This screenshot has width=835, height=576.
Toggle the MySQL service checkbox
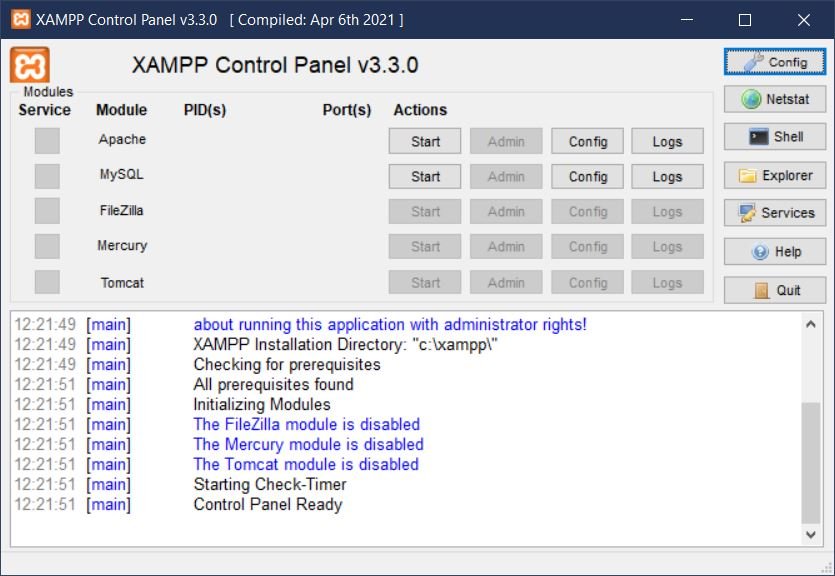[47, 176]
